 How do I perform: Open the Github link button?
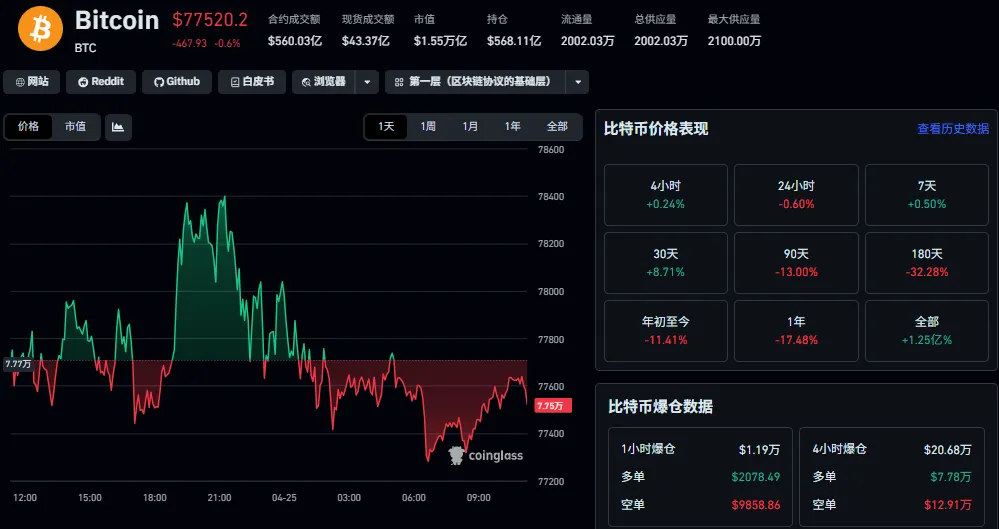(176, 82)
